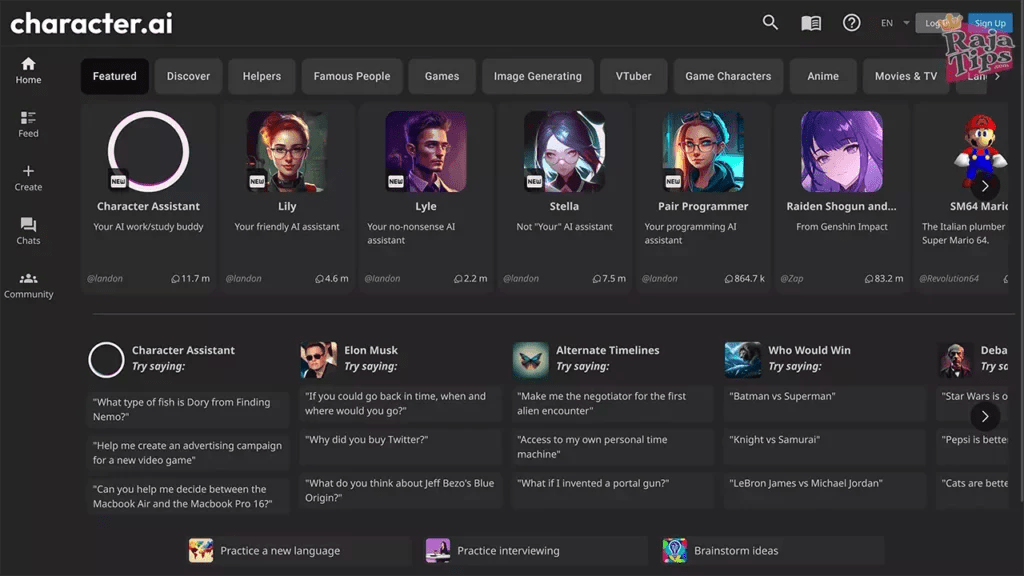
Task: Click Practice a new language
Action: [298, 551]
